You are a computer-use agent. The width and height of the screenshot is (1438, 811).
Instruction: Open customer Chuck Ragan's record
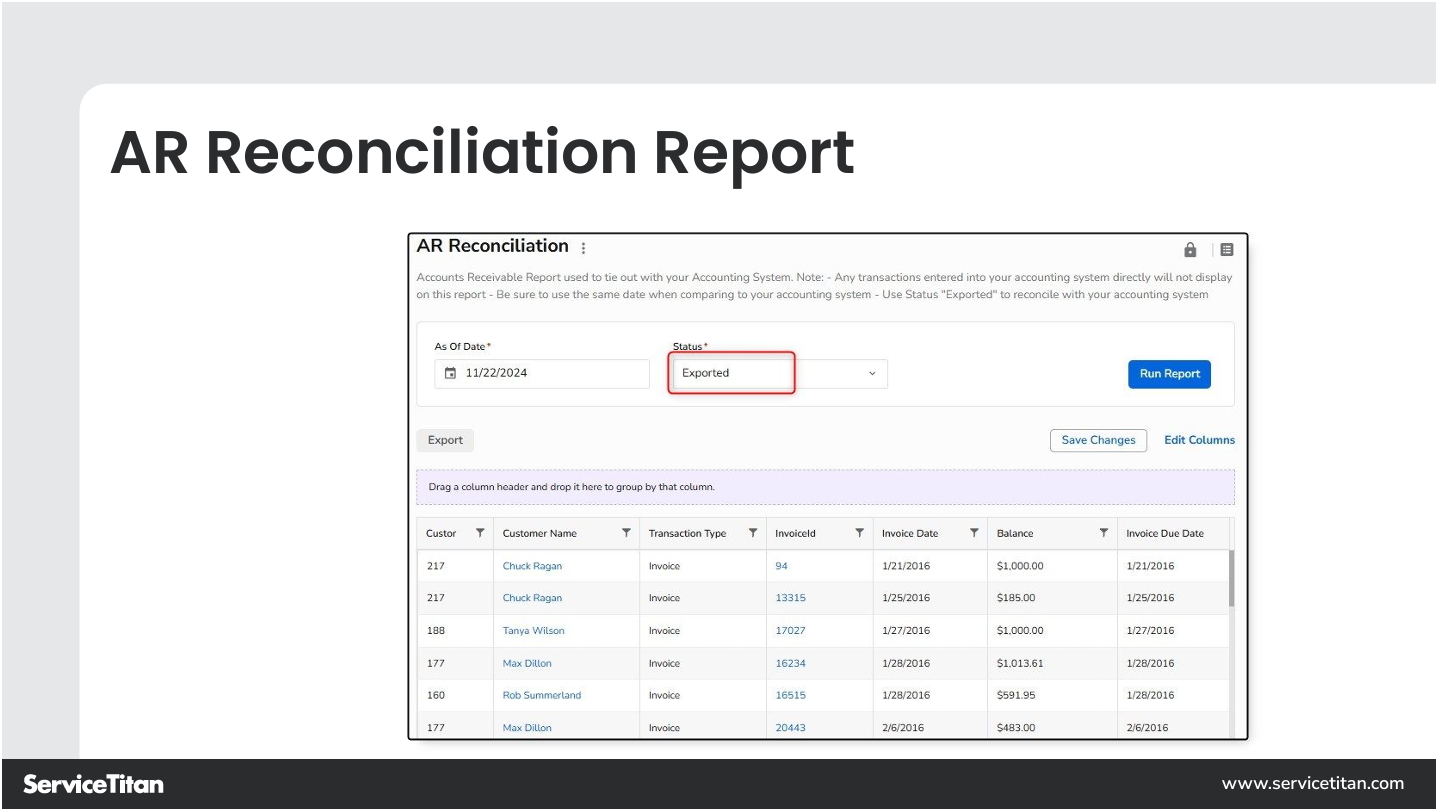click(531, 565)
